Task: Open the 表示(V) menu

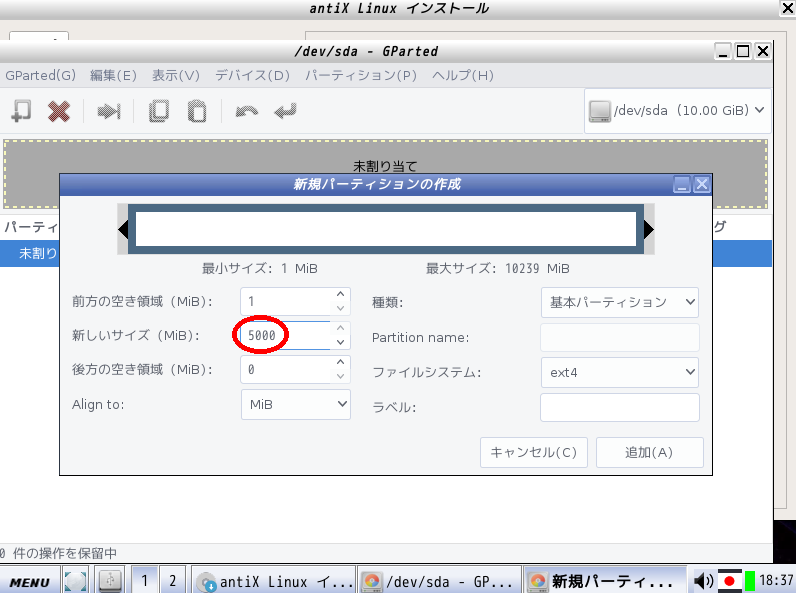Action: click(x=176, y=76)
